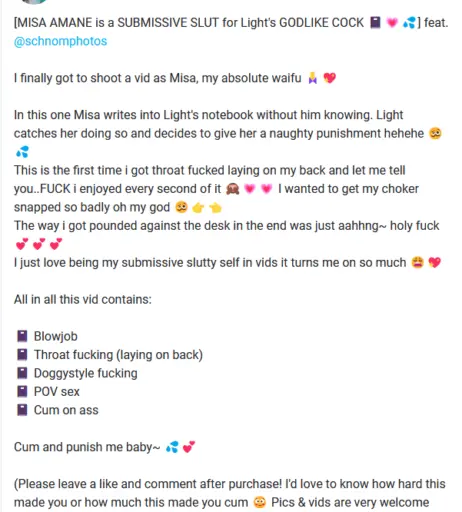462x512 pixels.
Task: Click the praying hands emoji after 'waifu'
Action: [313, 78]
